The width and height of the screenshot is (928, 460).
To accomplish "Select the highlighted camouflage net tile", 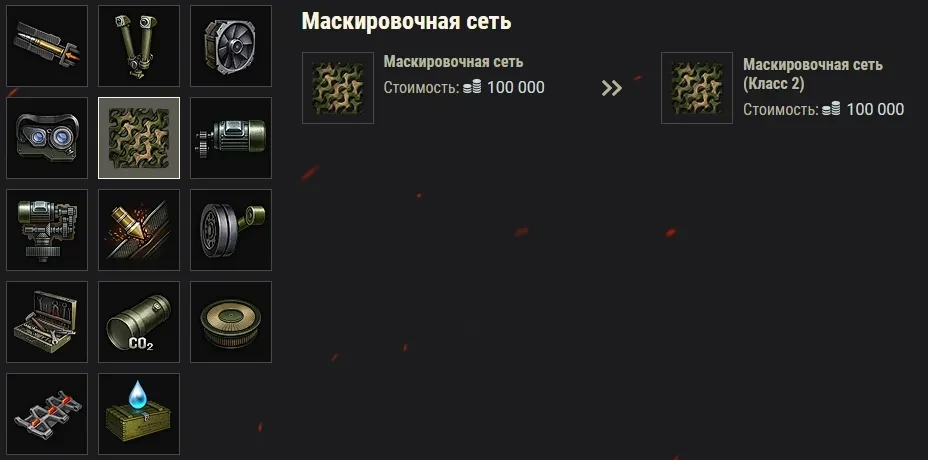I will (138, 138).
